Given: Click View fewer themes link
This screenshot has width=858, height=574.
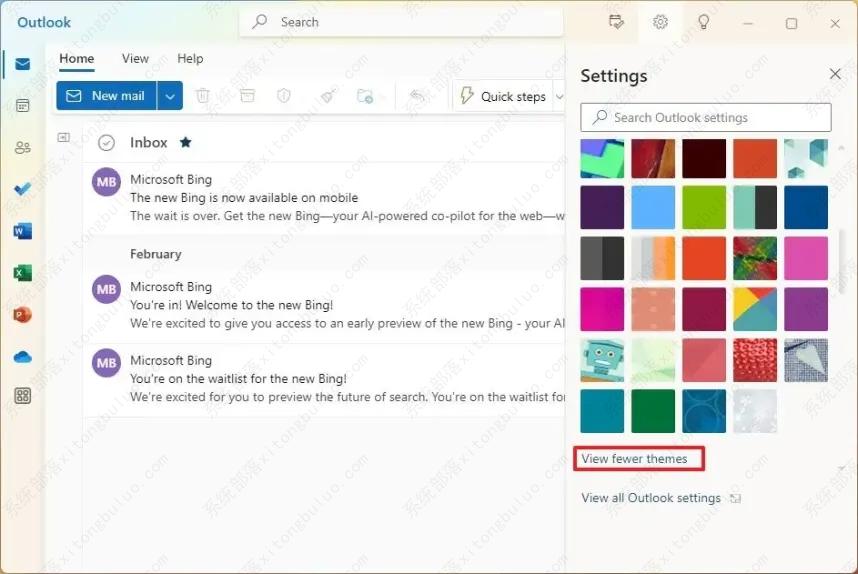Looking at the screenshot, I should pos(634,459).
